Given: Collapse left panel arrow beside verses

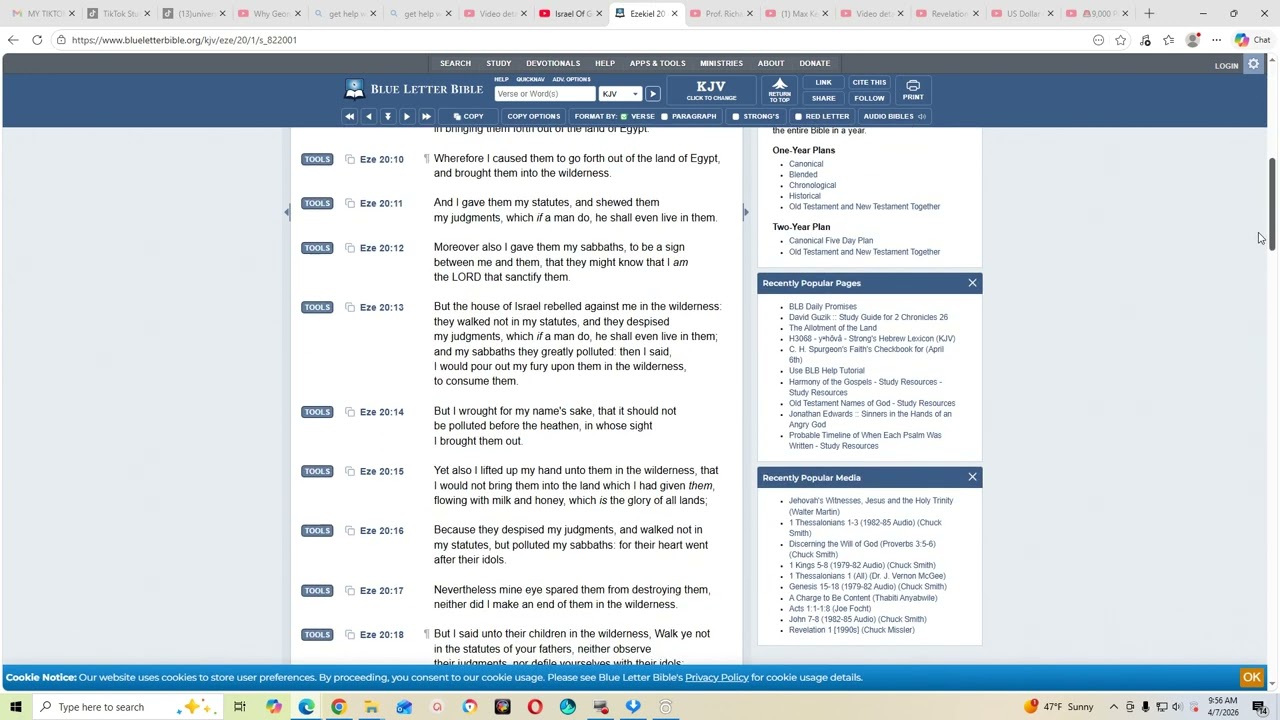Looking at the screenshot, I should pyautogui.click(x=287, y=211).
